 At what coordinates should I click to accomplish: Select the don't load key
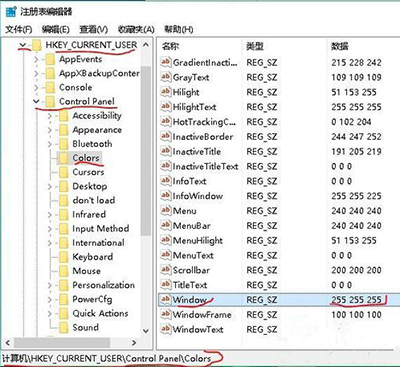[94, 200]
